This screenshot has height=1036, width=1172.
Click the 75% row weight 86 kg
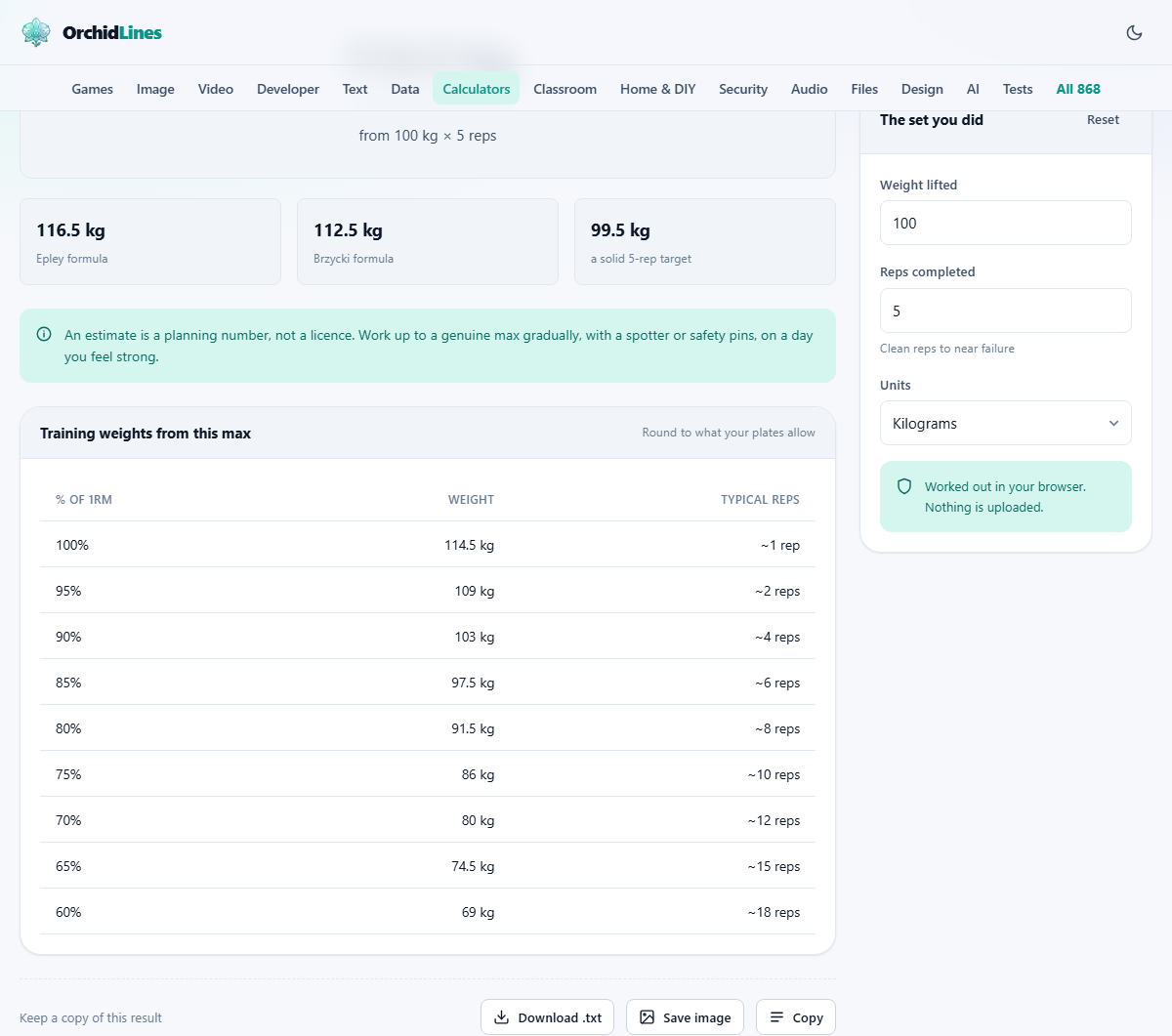pyautogui.click(x=478, y=774)
